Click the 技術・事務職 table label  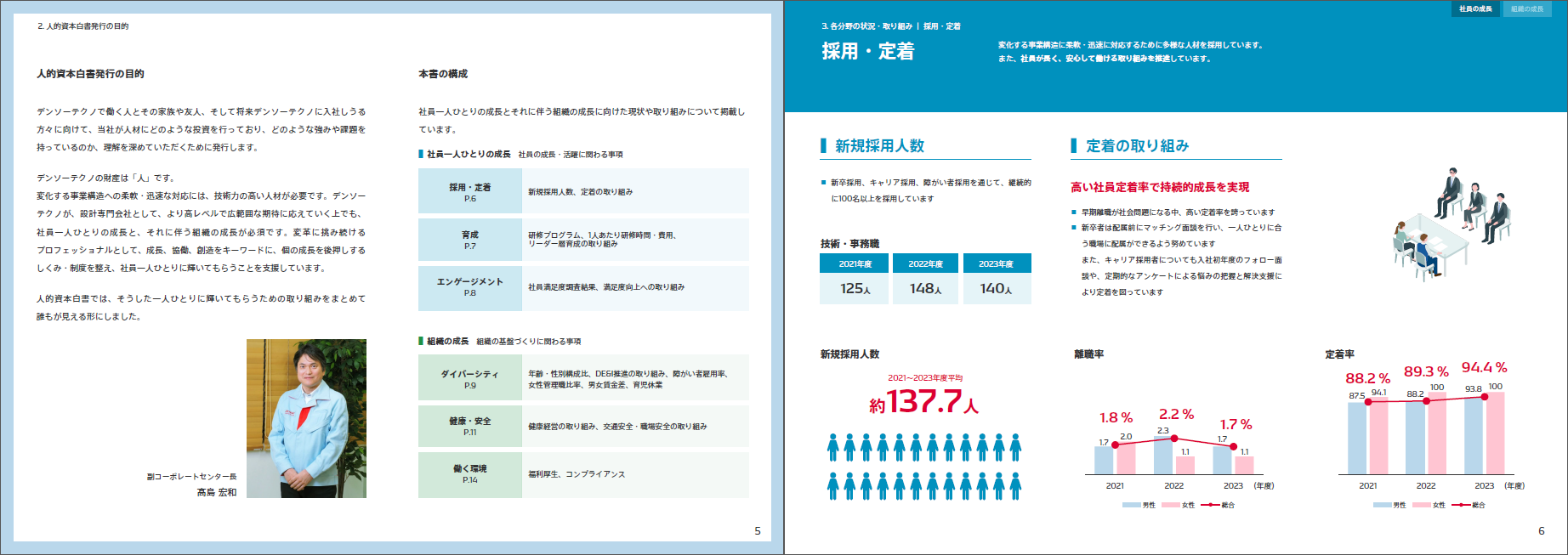click(x=849, y=244)
